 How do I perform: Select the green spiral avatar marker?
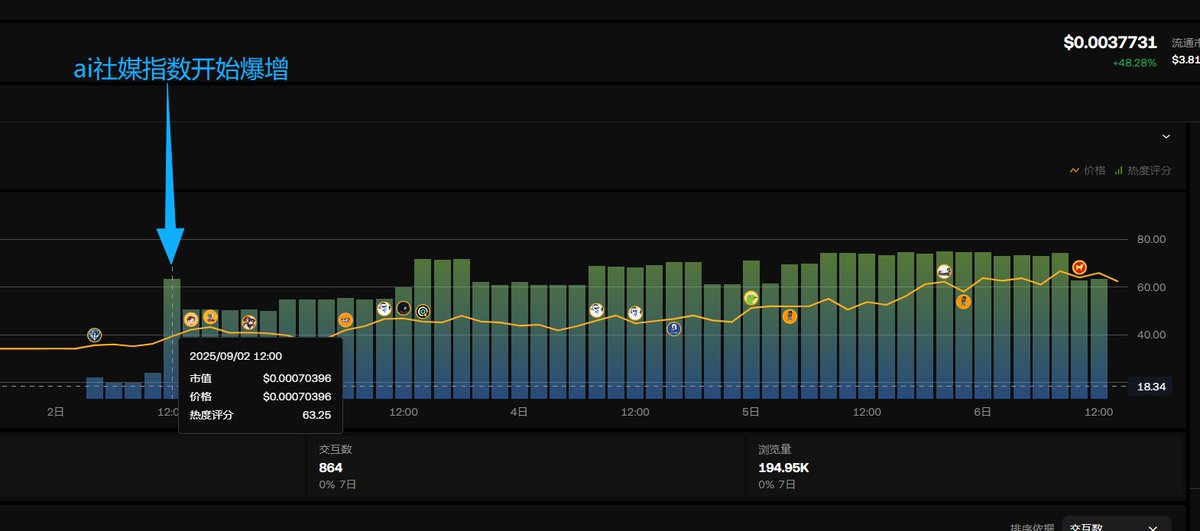[423, 312]
